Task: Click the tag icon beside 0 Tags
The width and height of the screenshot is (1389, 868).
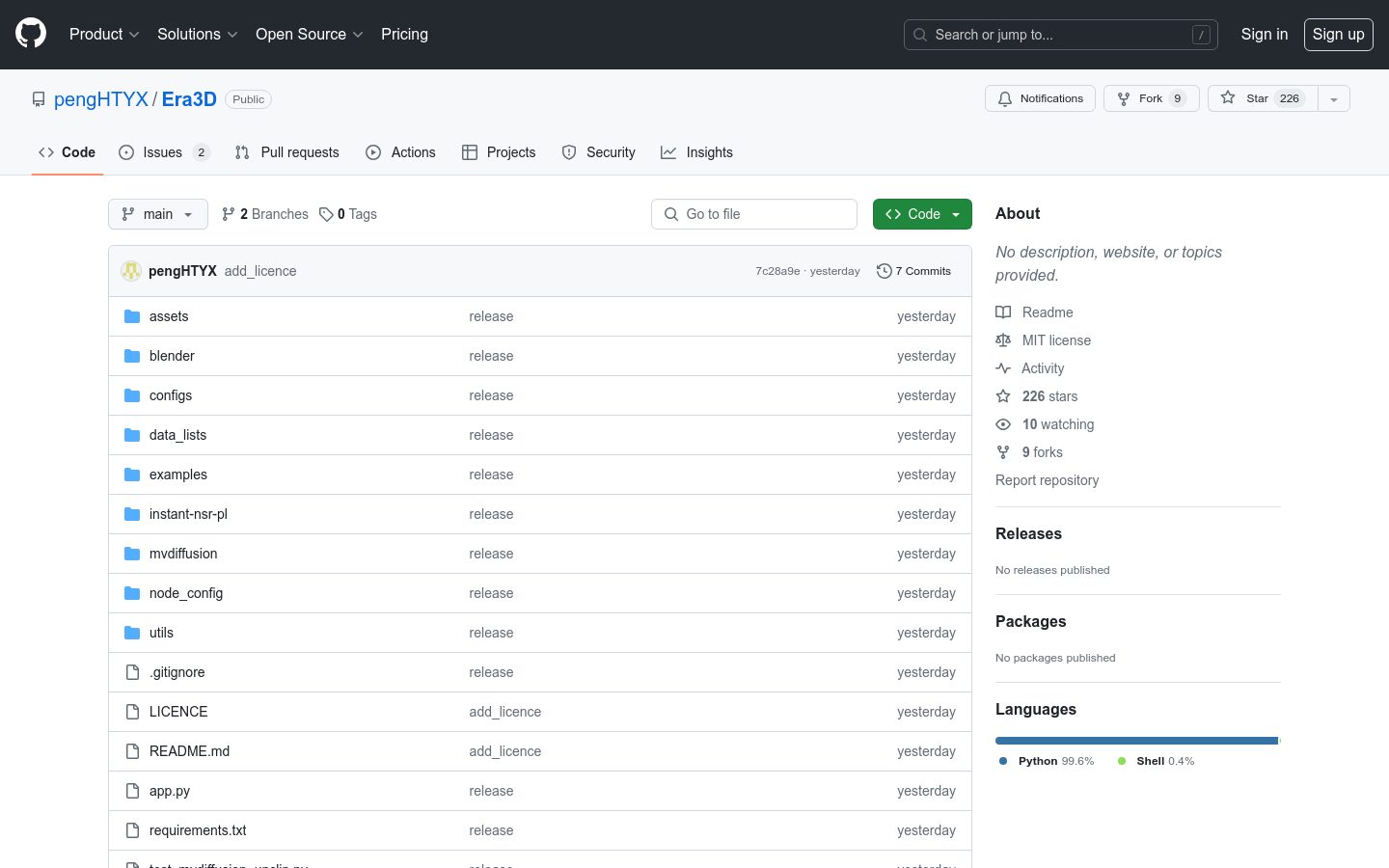Action: point(326,214)
